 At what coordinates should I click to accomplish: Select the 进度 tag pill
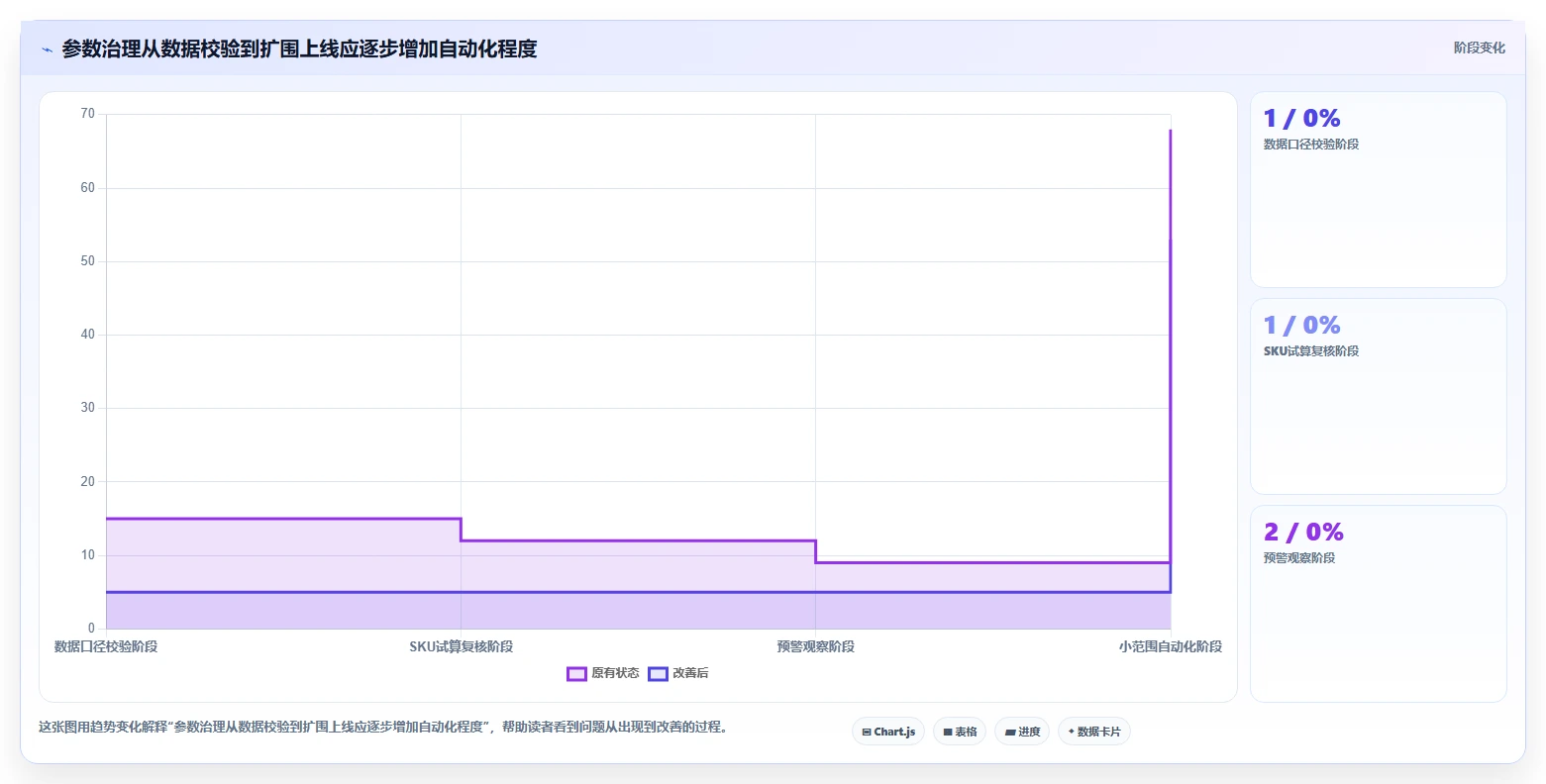point(1022,732)
